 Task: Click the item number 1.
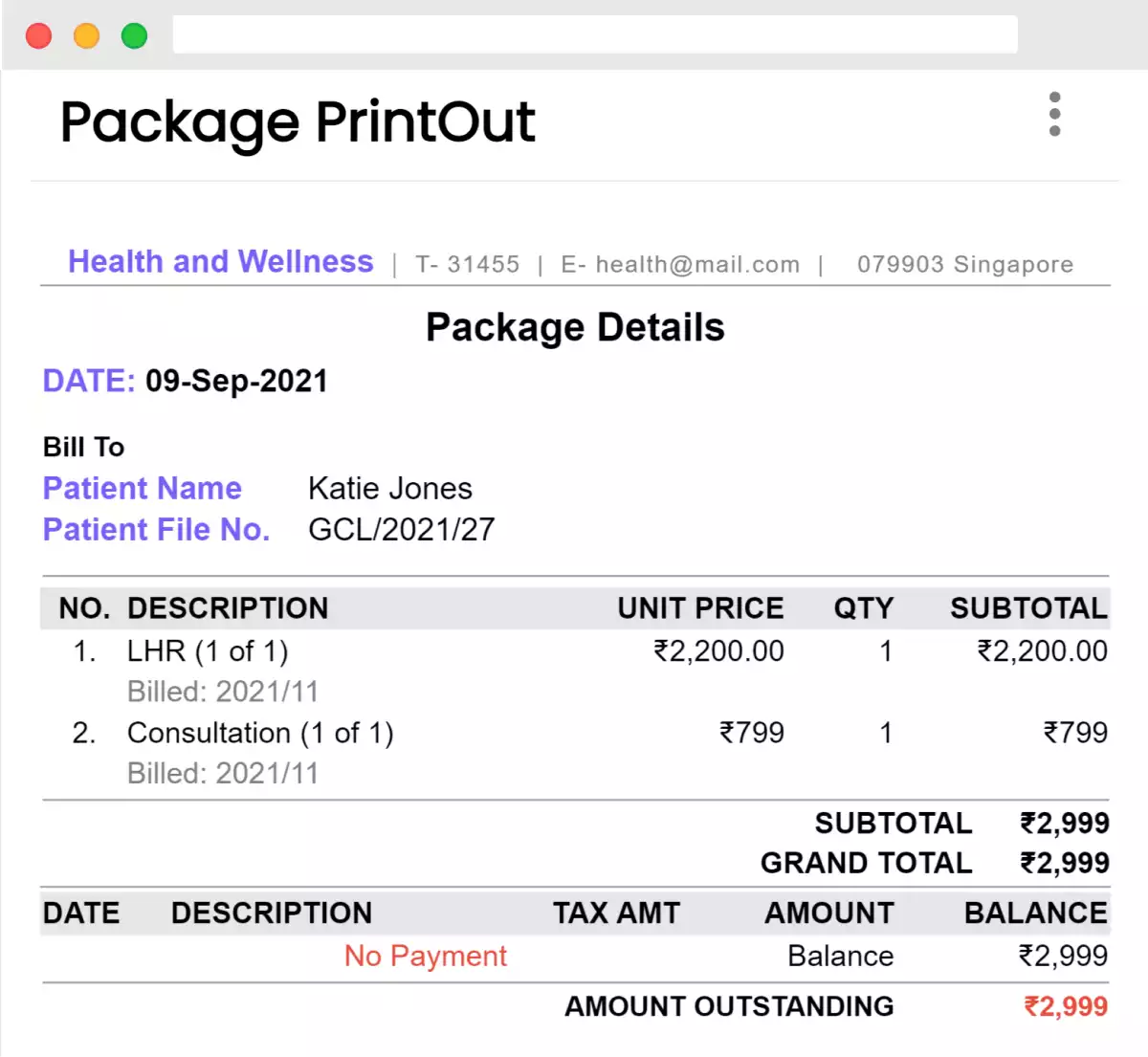84,651
